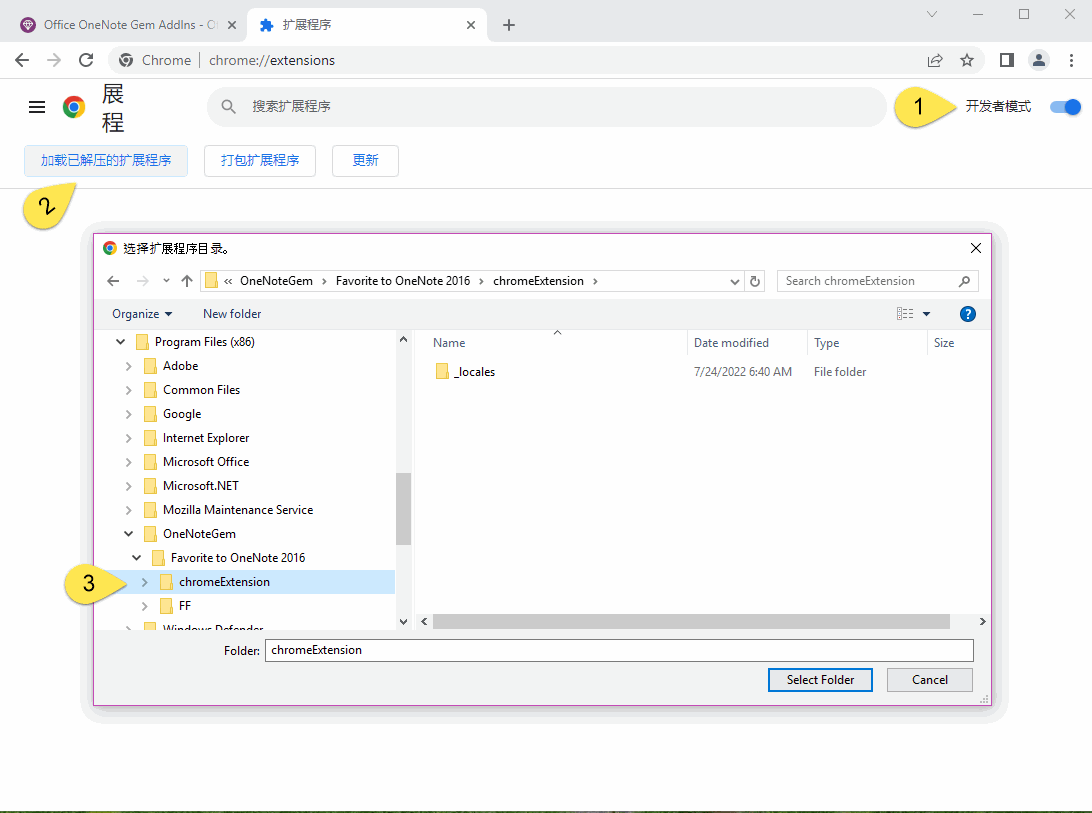
Task: Bookmark this page with the star icon
Action: (967, 60)
